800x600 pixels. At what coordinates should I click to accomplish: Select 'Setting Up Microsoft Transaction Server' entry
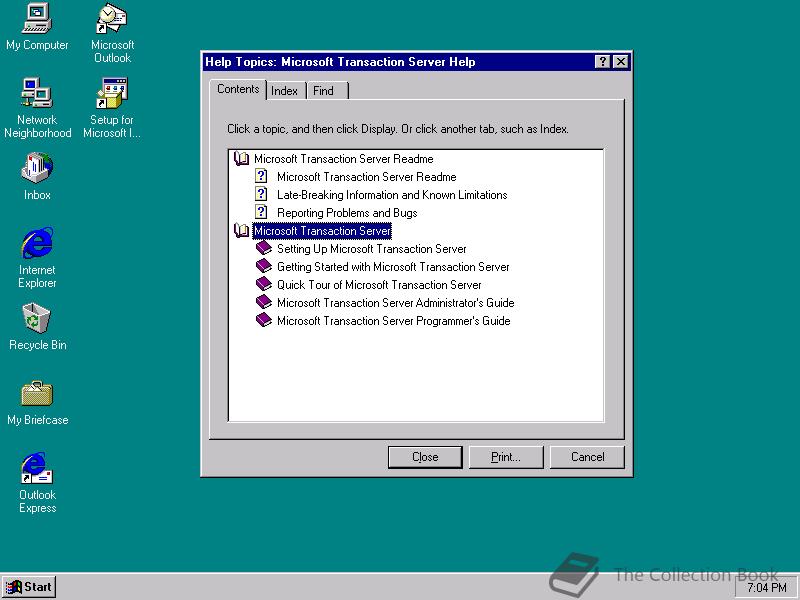(371, 249)
